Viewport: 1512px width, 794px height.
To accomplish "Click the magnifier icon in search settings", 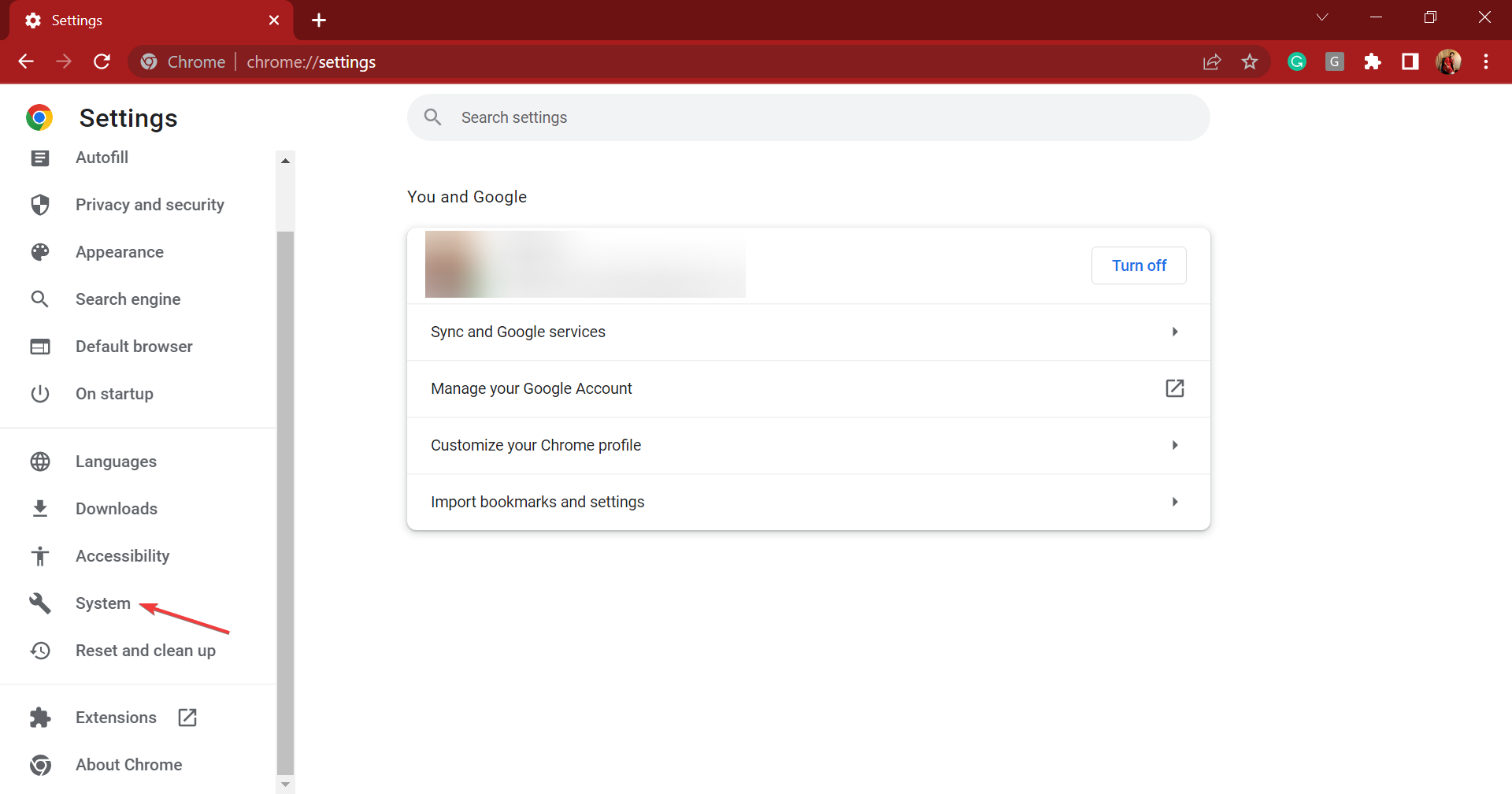I will click(433, 117).
